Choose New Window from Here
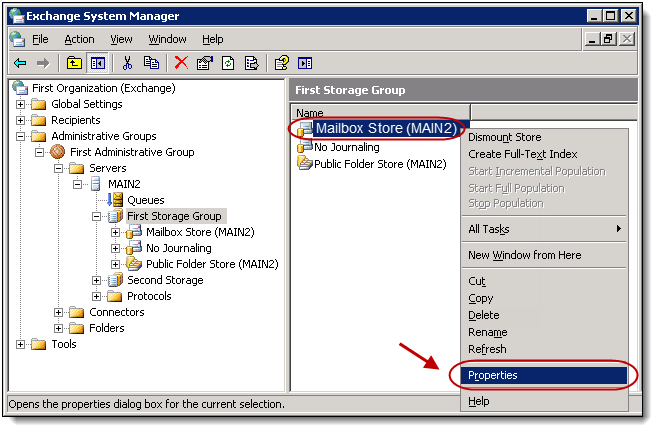The height and width of the screenshot is (434, 660). pos(543,255)
